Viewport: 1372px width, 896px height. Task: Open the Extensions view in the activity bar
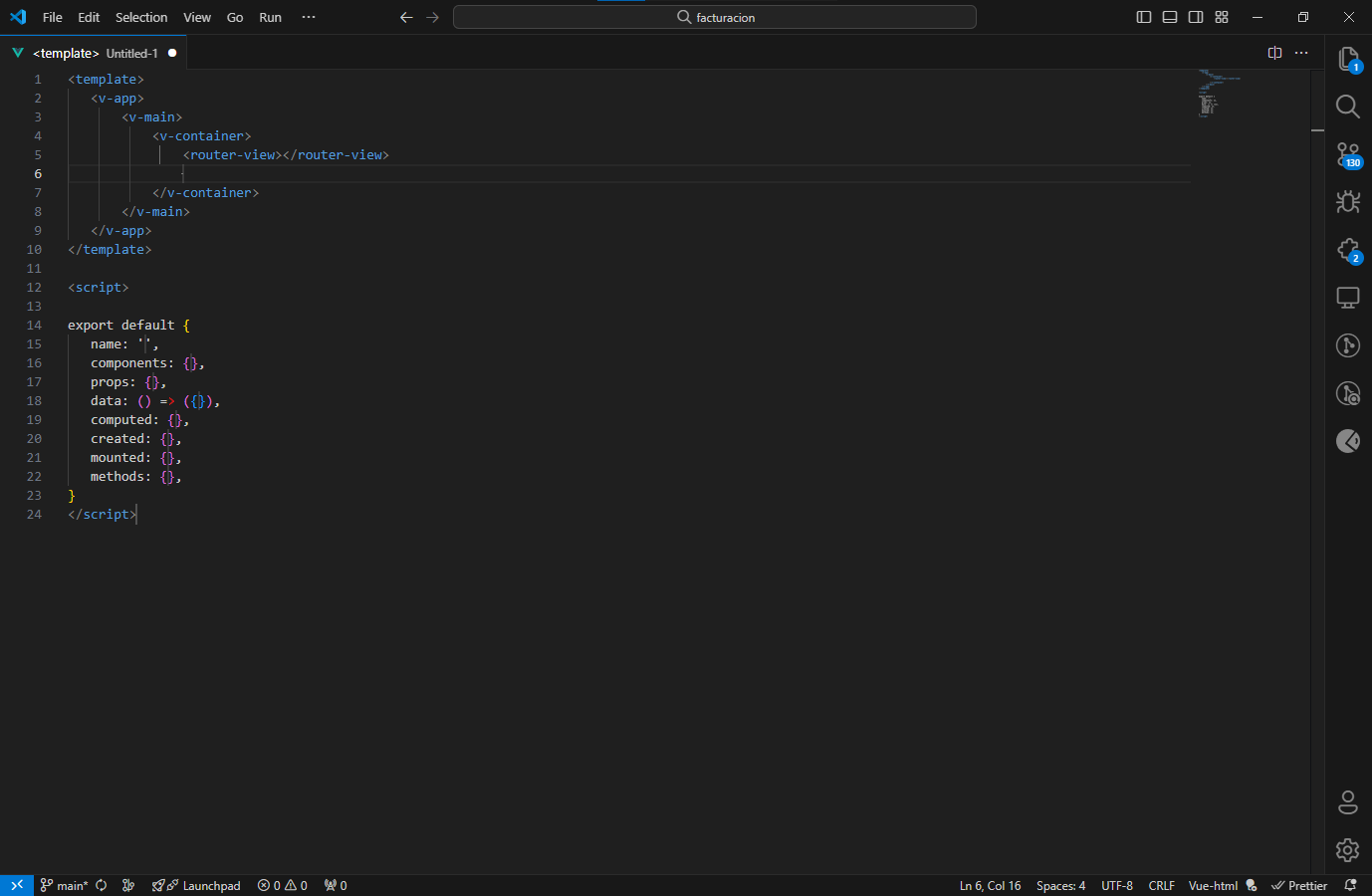point(1348,250)
